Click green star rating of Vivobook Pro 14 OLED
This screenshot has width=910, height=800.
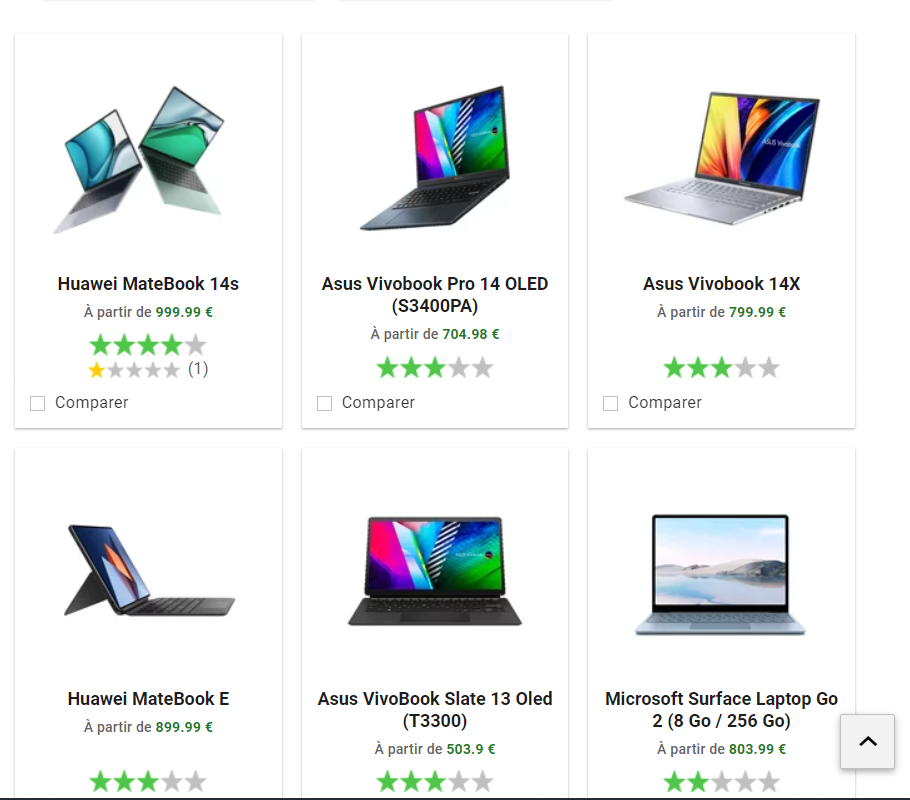pos(435,368)
